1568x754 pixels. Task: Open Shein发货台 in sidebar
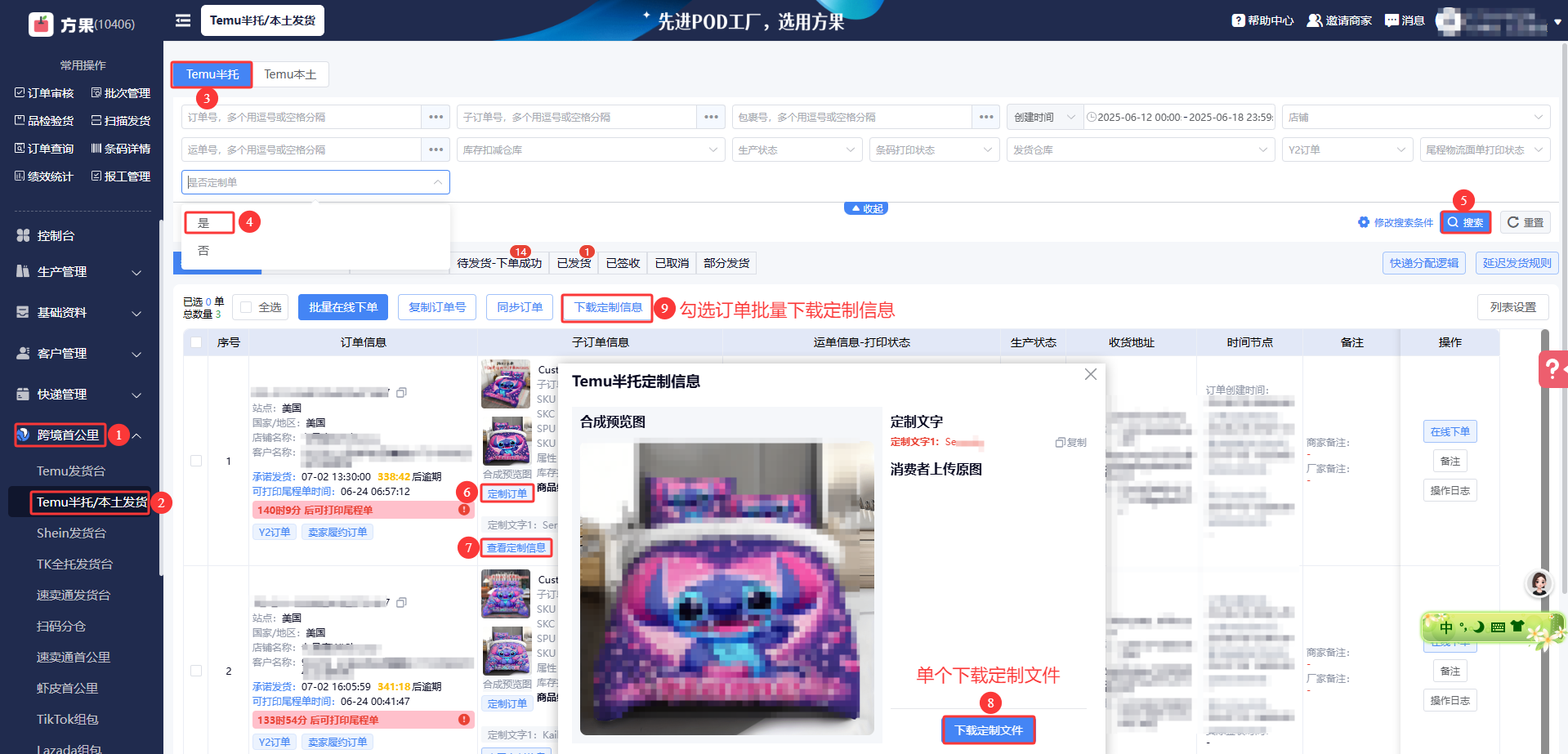click(x=71, y=533)
